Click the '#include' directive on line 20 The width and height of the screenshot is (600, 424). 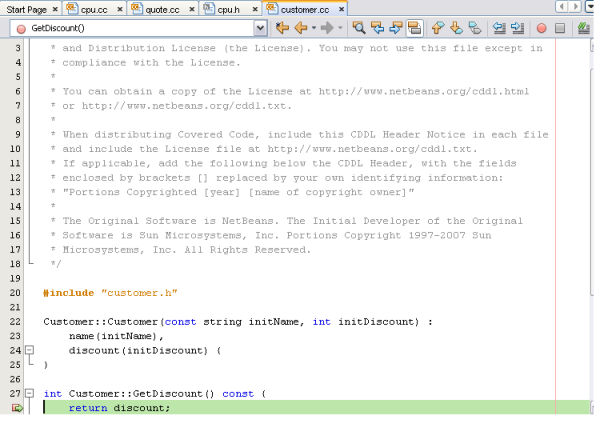pyautogui.click(x=68, y=293)
